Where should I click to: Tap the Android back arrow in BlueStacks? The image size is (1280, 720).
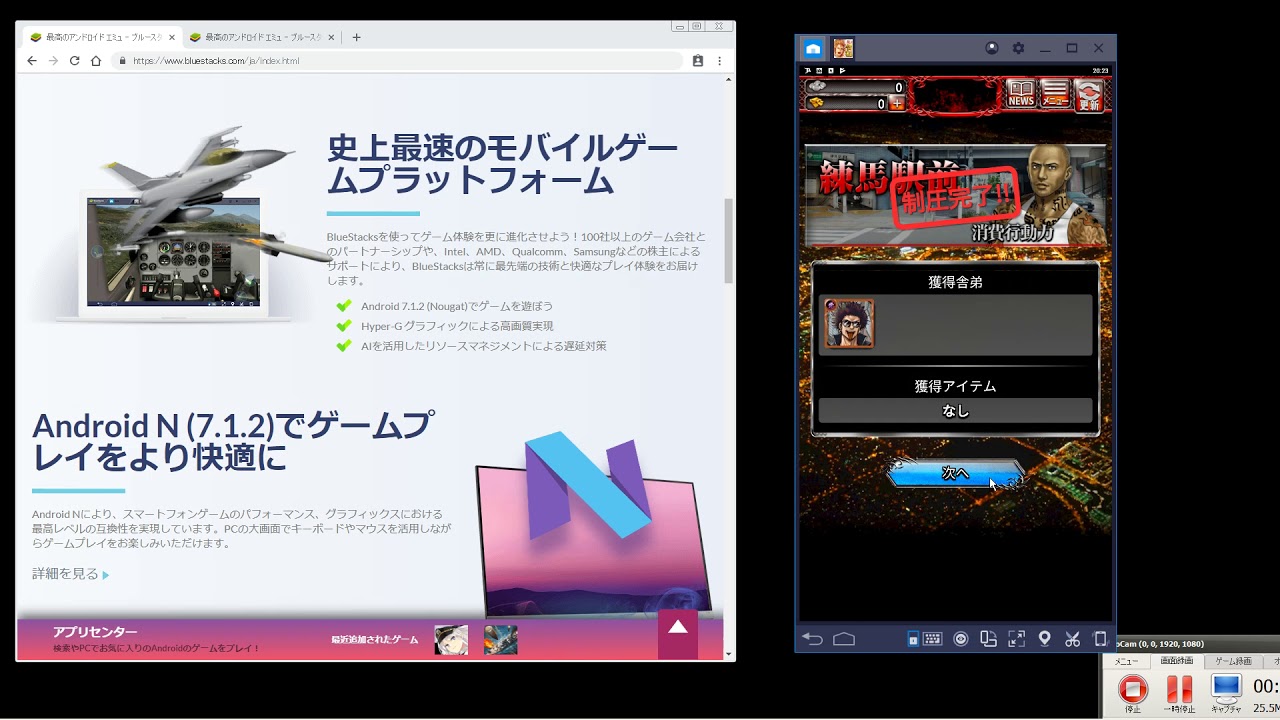813,639
